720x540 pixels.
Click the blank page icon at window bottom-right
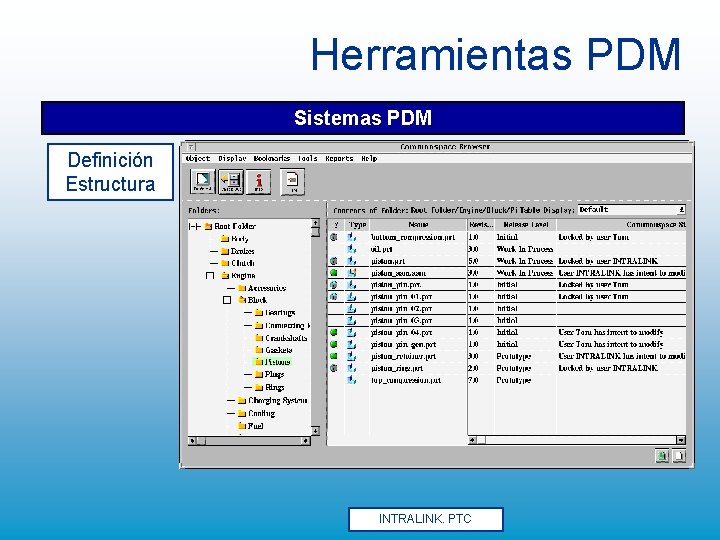[x=679, y=456]
